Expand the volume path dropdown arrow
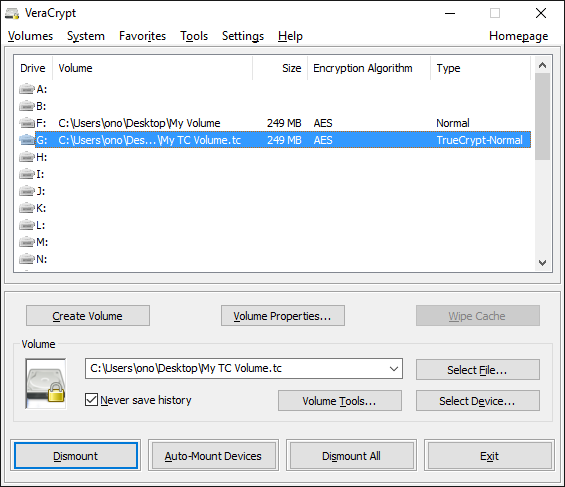The width and height of the screenshot is (565, 487). [394, 368]
